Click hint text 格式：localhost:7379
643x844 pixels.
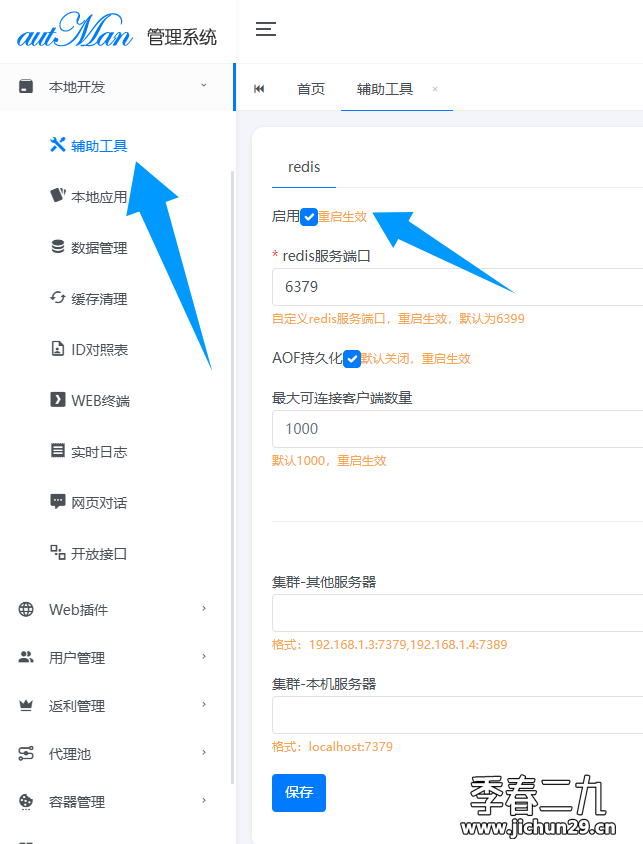[x=333, y=747]
